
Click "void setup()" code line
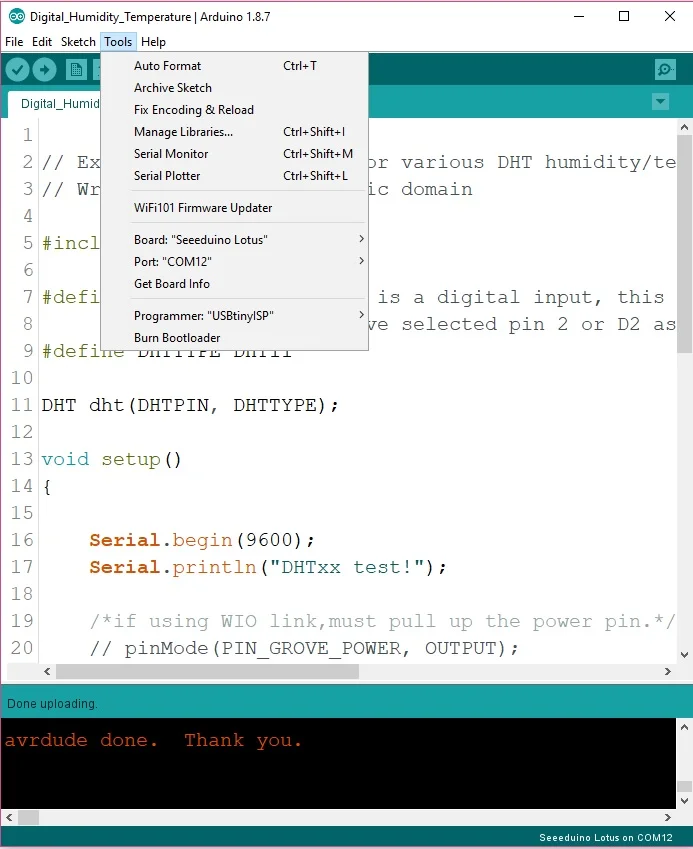(111, 459)
